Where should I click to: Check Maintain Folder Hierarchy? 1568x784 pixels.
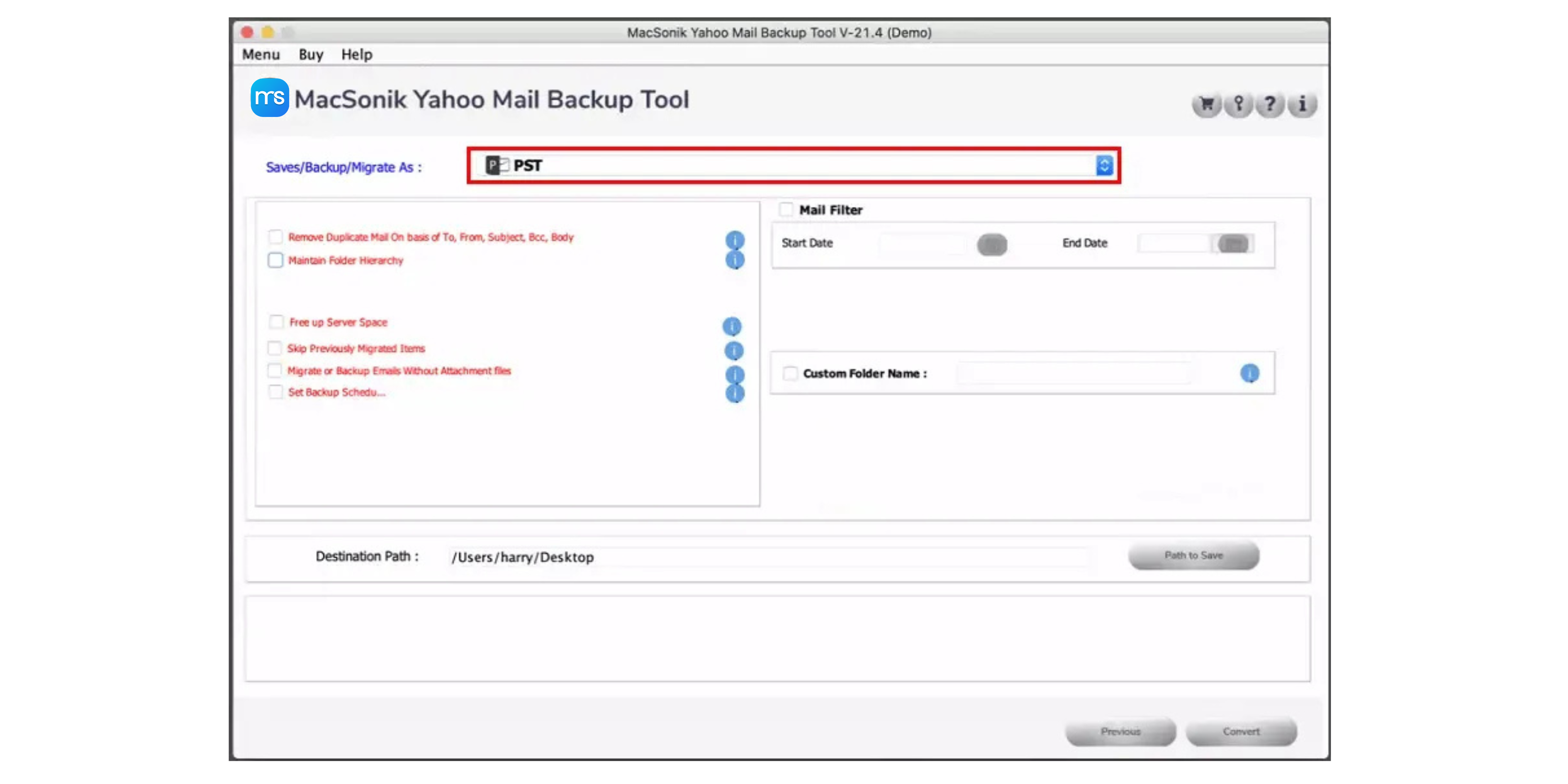(275, 260)
